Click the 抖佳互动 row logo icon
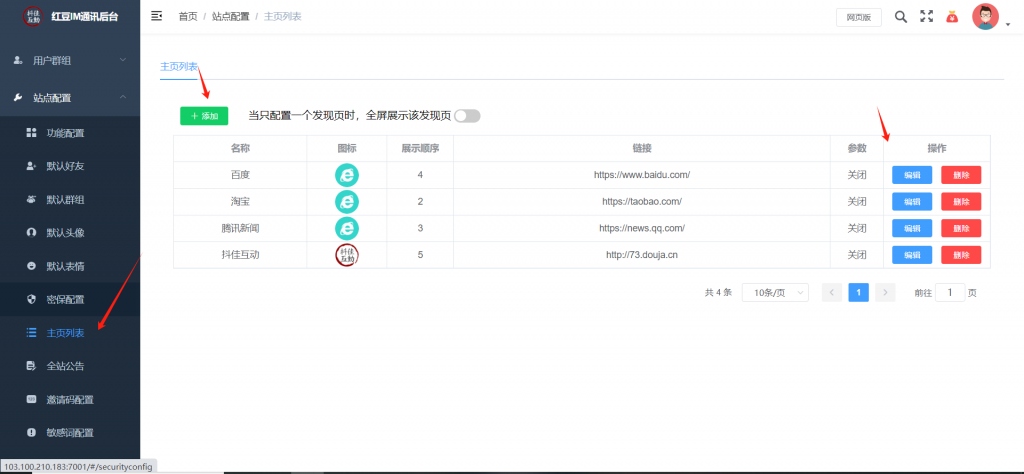The height and width of the screenshot is (474, 1024). pos(346,255)
